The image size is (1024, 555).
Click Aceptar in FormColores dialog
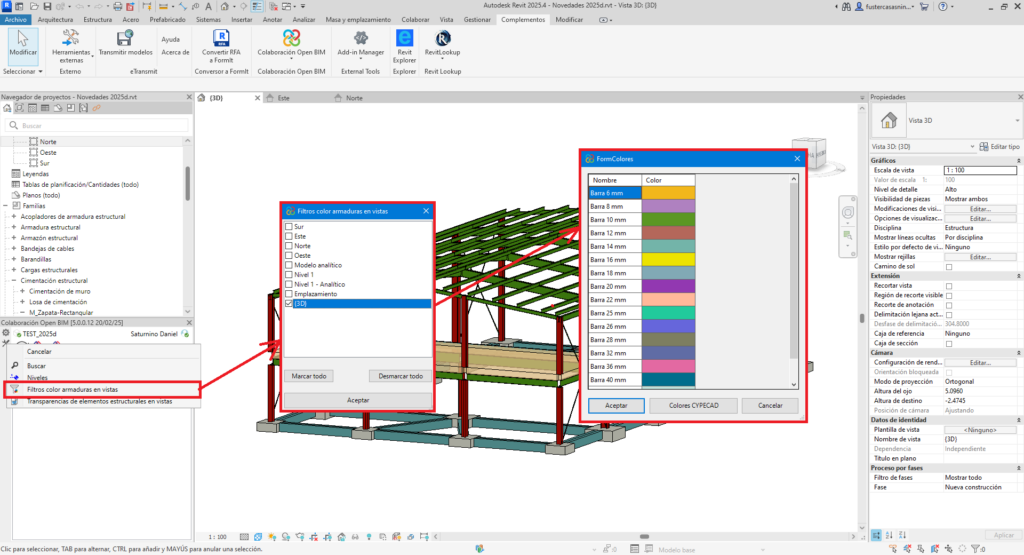616,405
